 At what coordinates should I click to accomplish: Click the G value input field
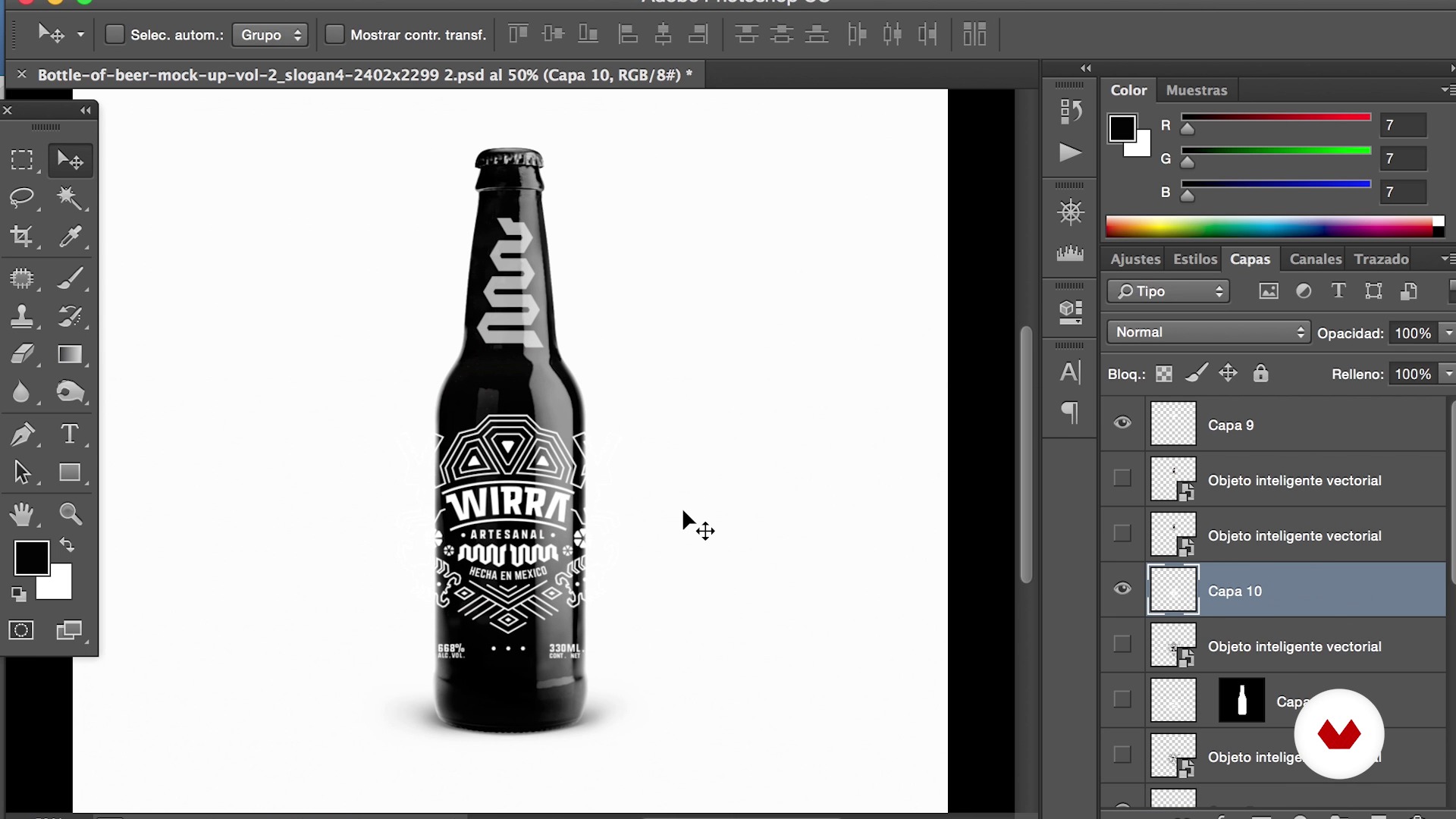(x=1403, y=158)
